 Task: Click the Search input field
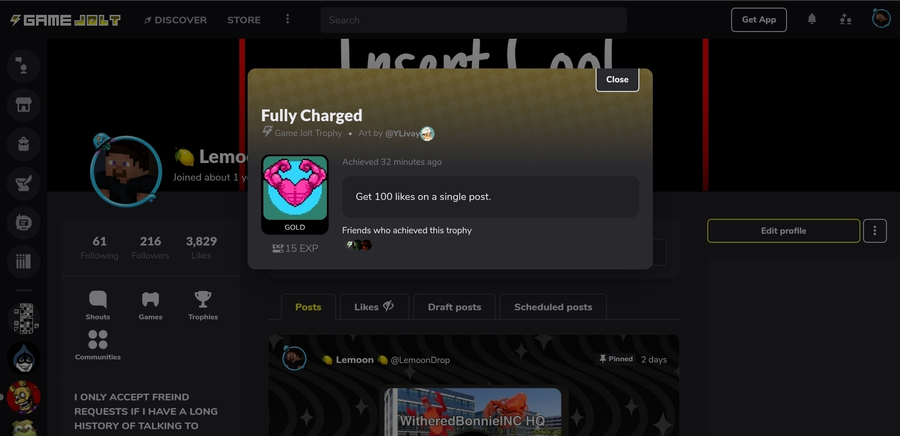click(474, 20)
